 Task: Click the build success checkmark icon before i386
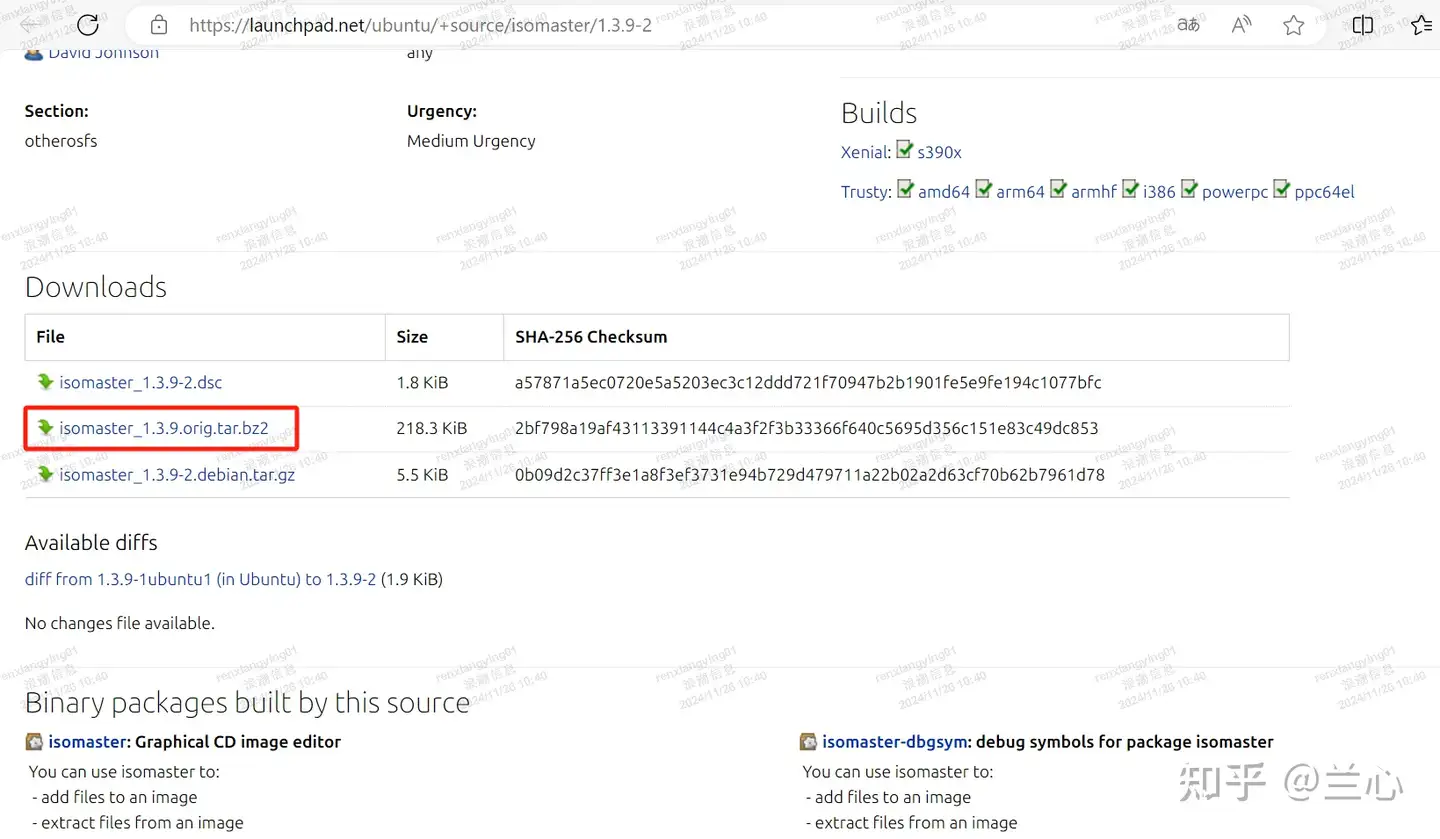click(1131, 189)
